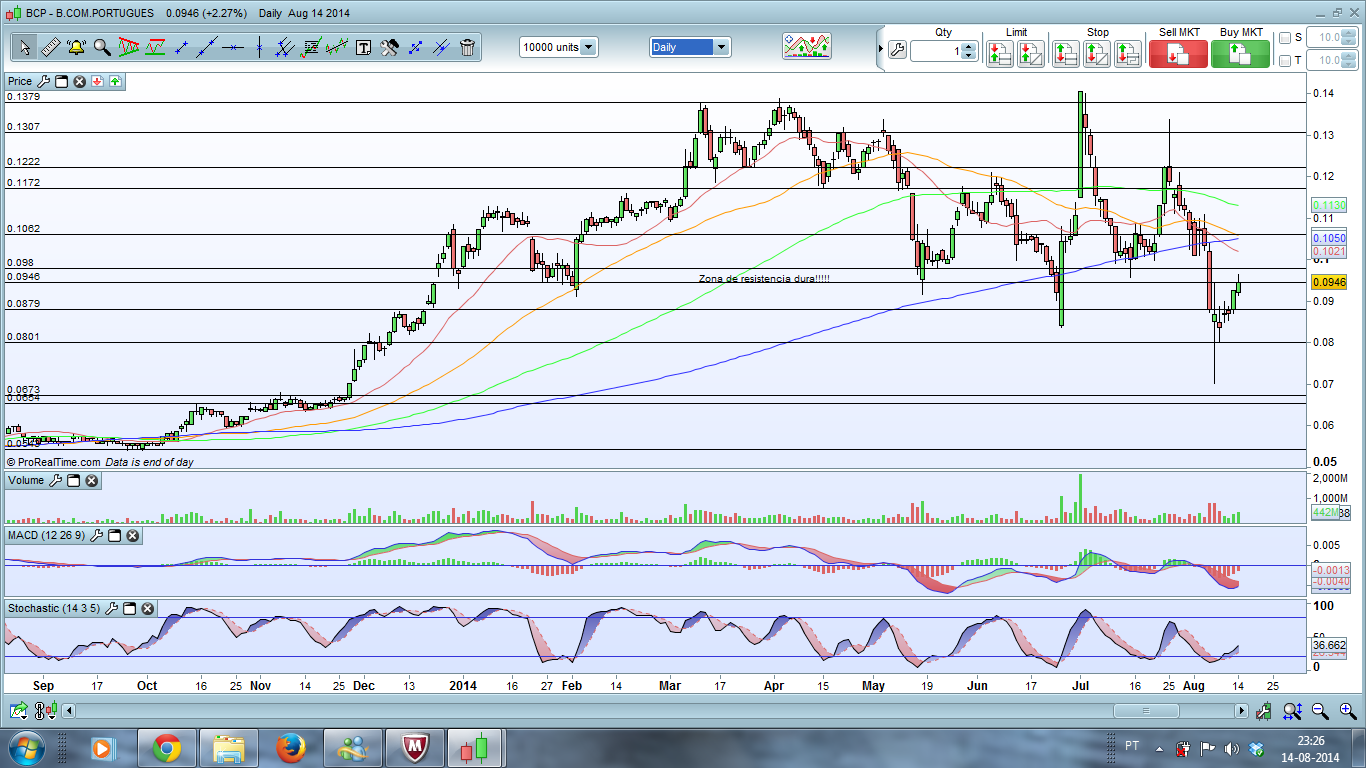
Task: Remove the Stochastic indicator panel
Action: (x=147, y=608)
